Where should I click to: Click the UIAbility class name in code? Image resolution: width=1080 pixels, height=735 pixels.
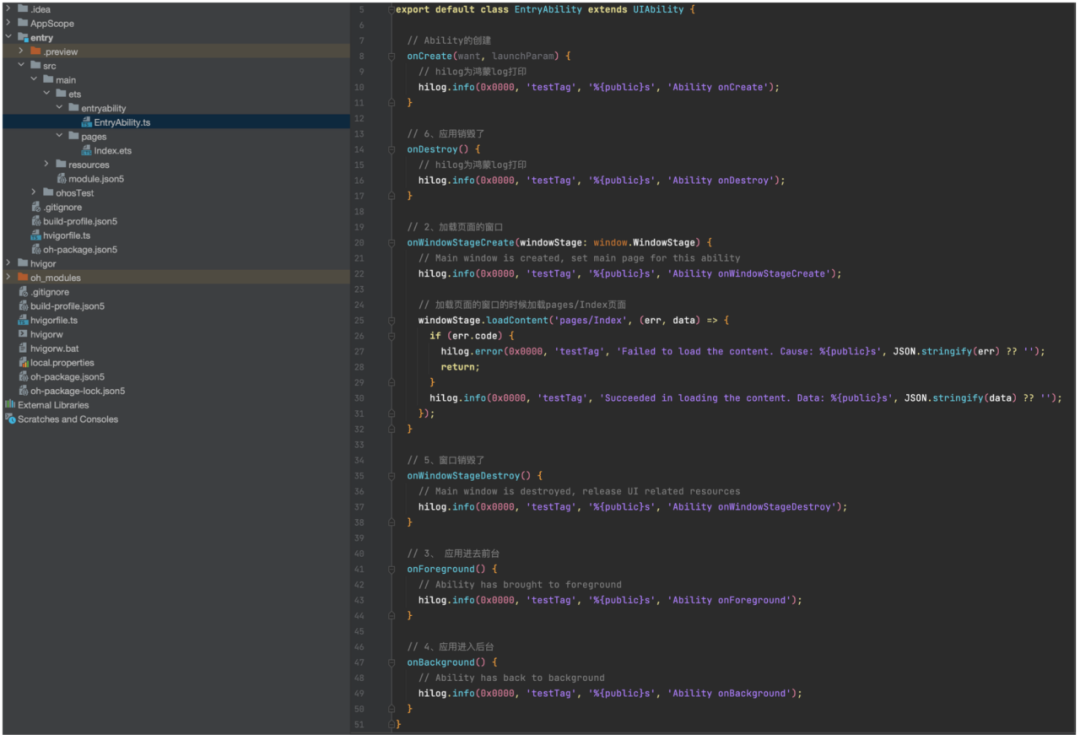tap(658, 10)
